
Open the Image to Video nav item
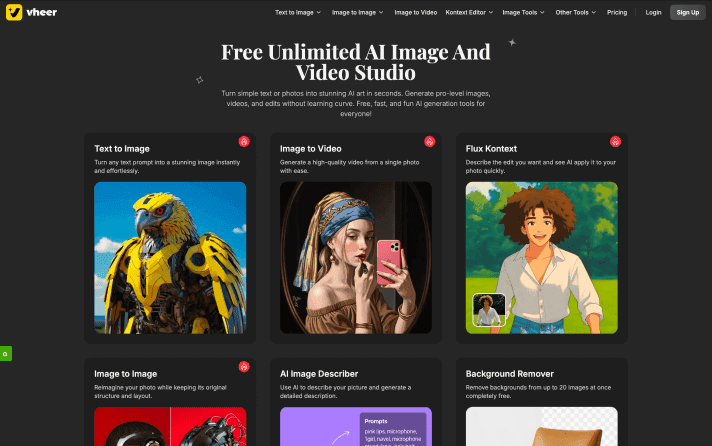[x=415, y=13]
